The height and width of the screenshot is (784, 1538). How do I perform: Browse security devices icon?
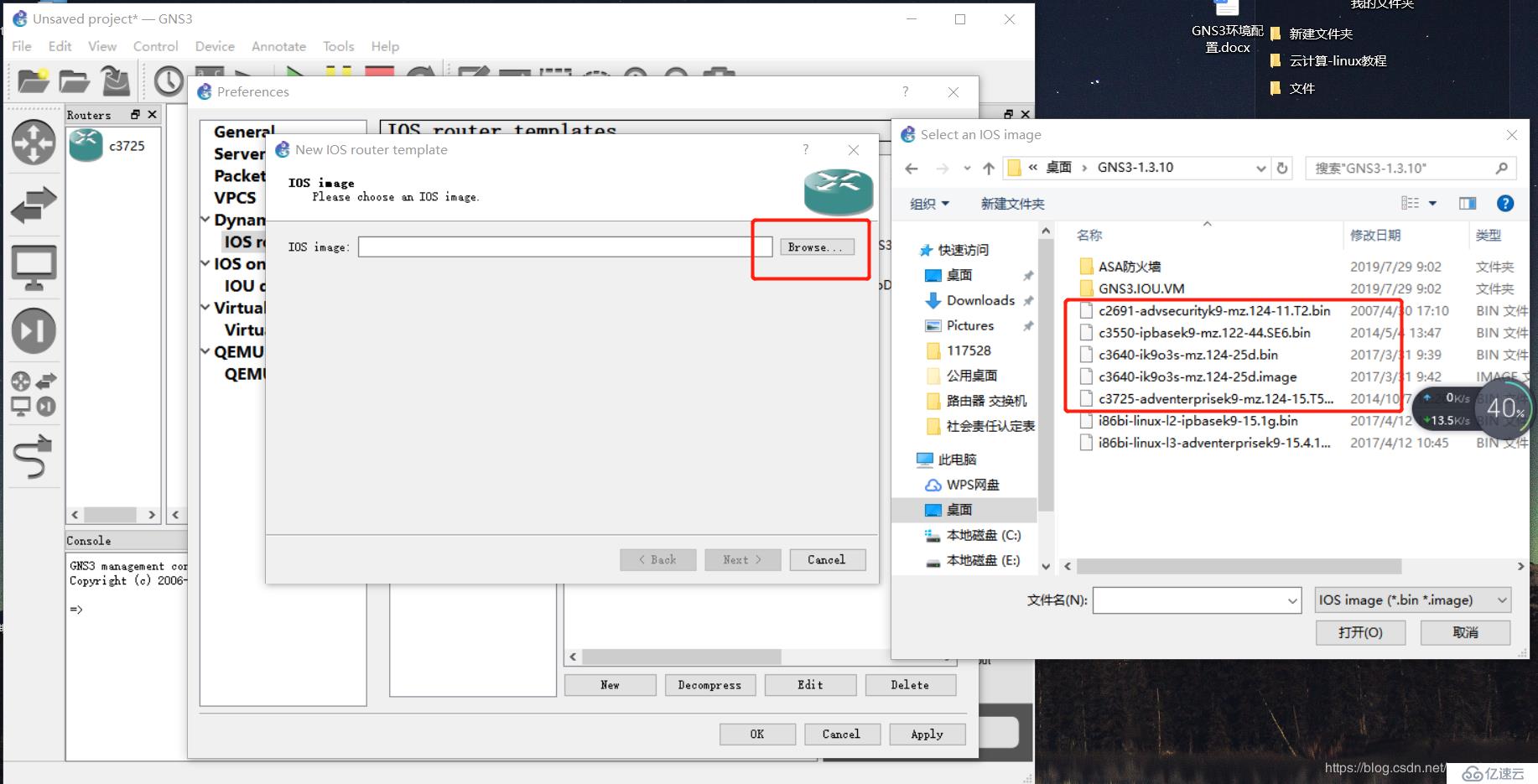pos(34,330)
